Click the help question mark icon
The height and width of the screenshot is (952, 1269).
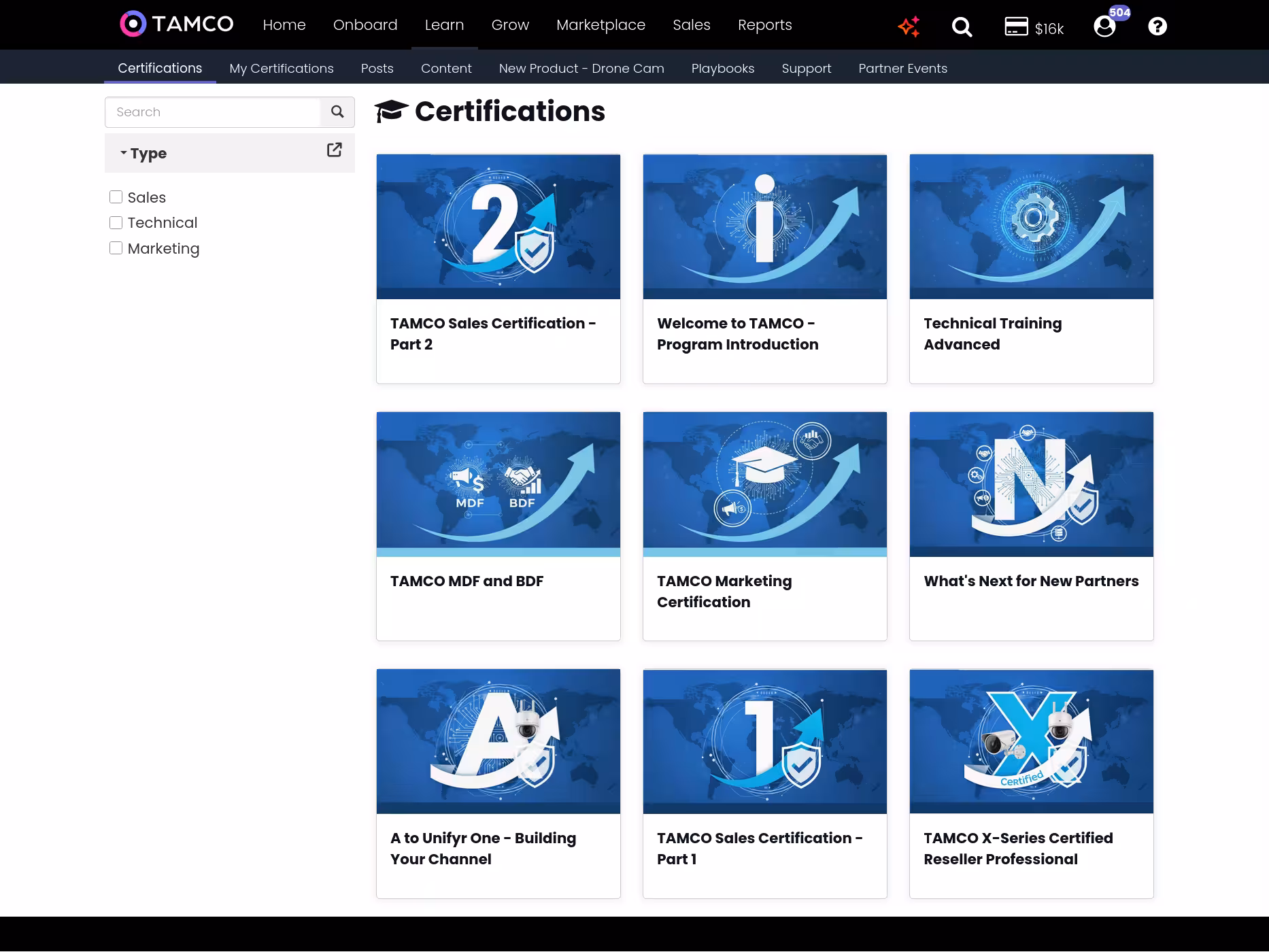point(1157,27)
